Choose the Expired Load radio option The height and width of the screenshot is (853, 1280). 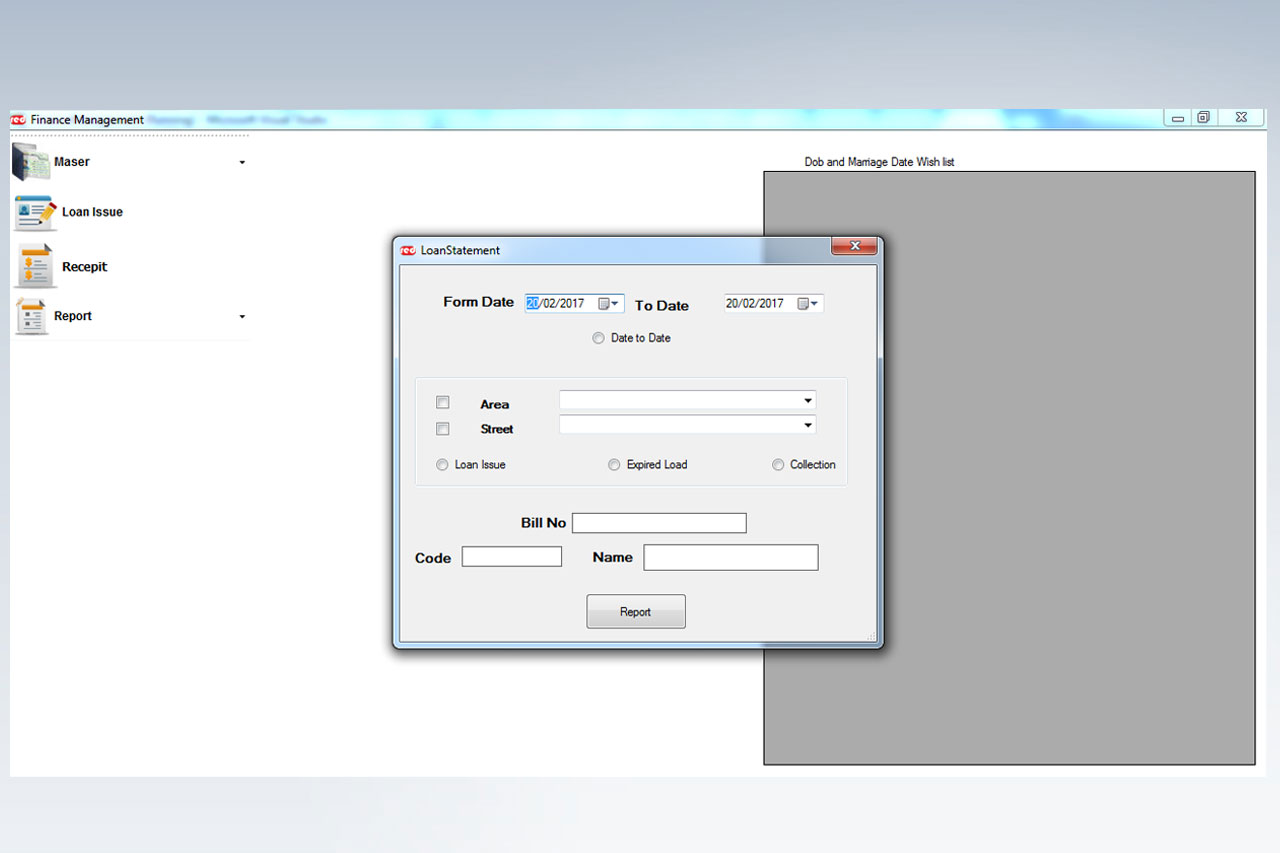[x=614, y=465]
